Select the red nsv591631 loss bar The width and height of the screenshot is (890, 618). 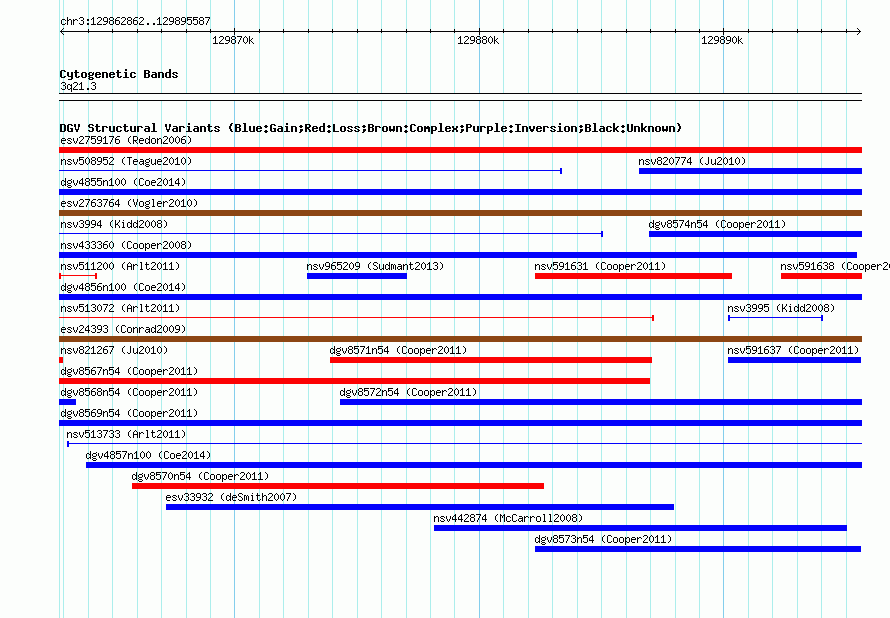tap(633, 276)
